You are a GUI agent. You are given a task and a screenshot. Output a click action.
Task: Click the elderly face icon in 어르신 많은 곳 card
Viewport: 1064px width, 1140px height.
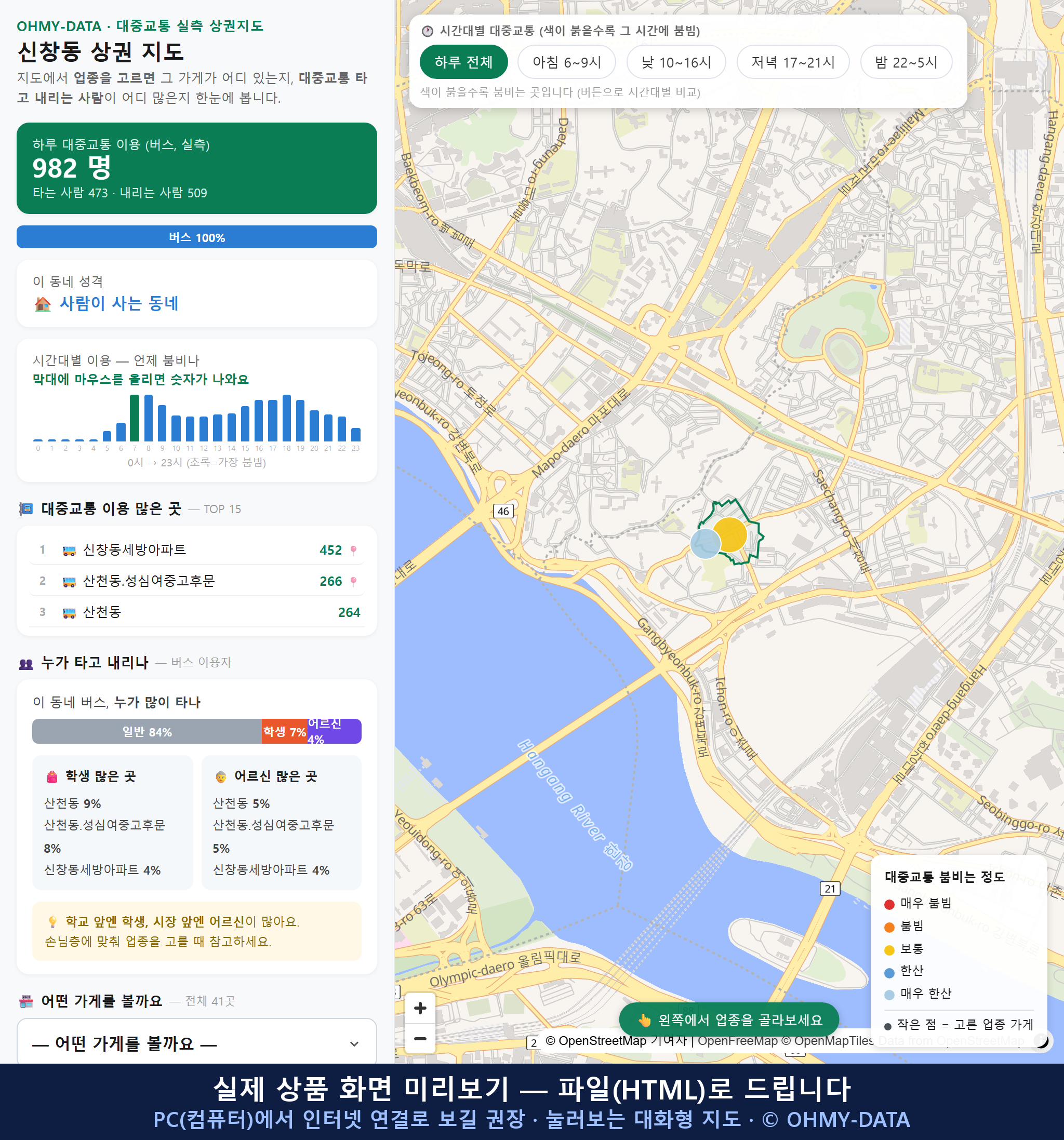point(221,776)
